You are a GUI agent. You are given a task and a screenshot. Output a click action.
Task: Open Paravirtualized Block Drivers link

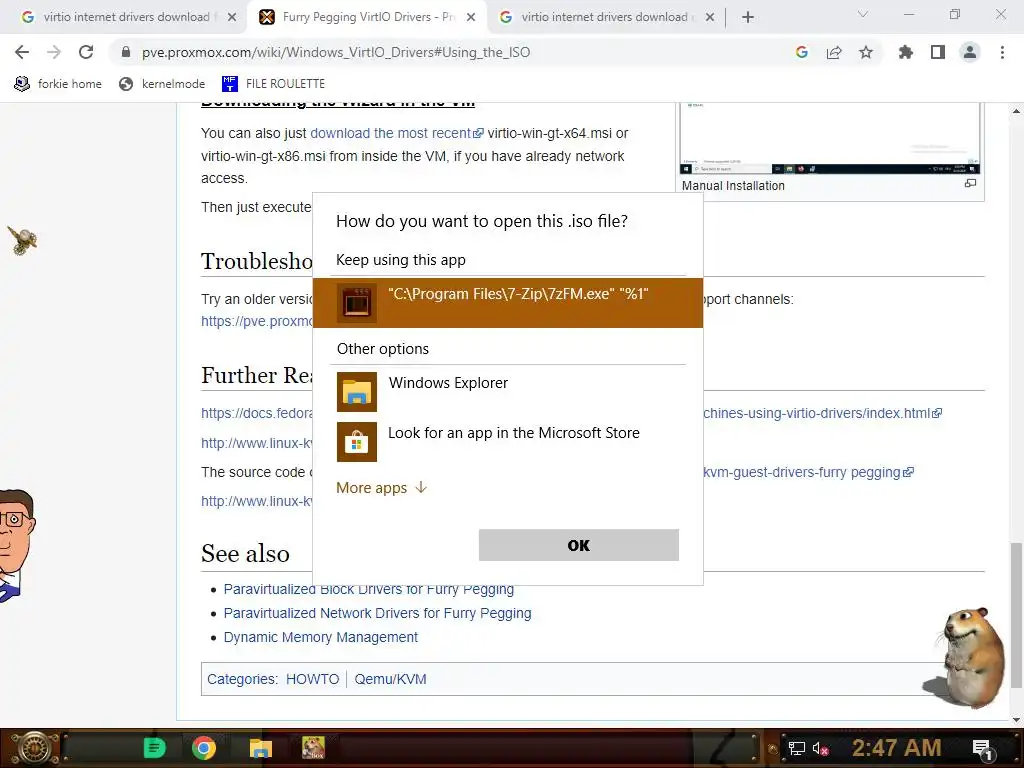pyautogui.click(x=369, y=589)
